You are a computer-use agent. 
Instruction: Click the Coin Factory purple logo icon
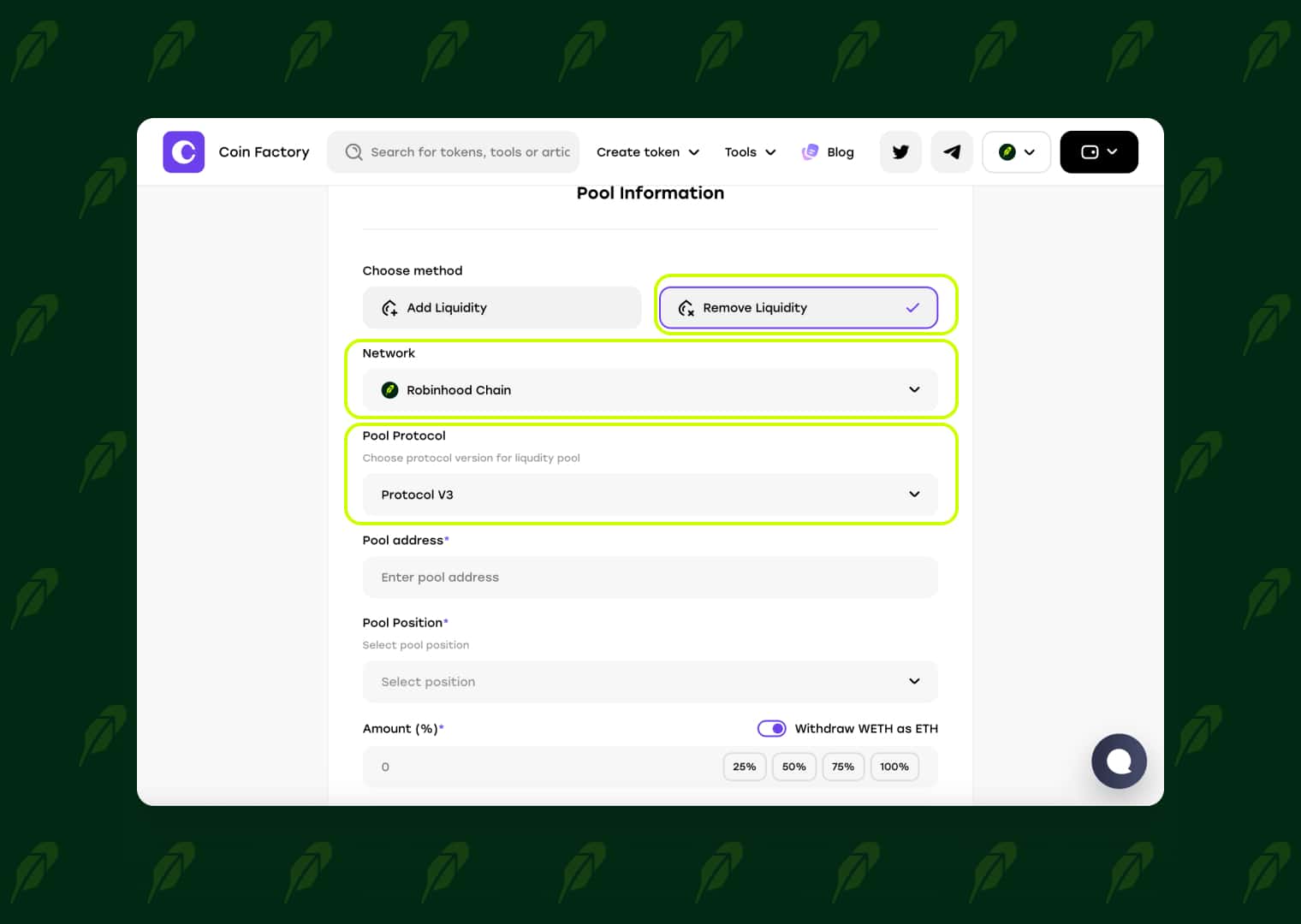[x=183, y=152]
